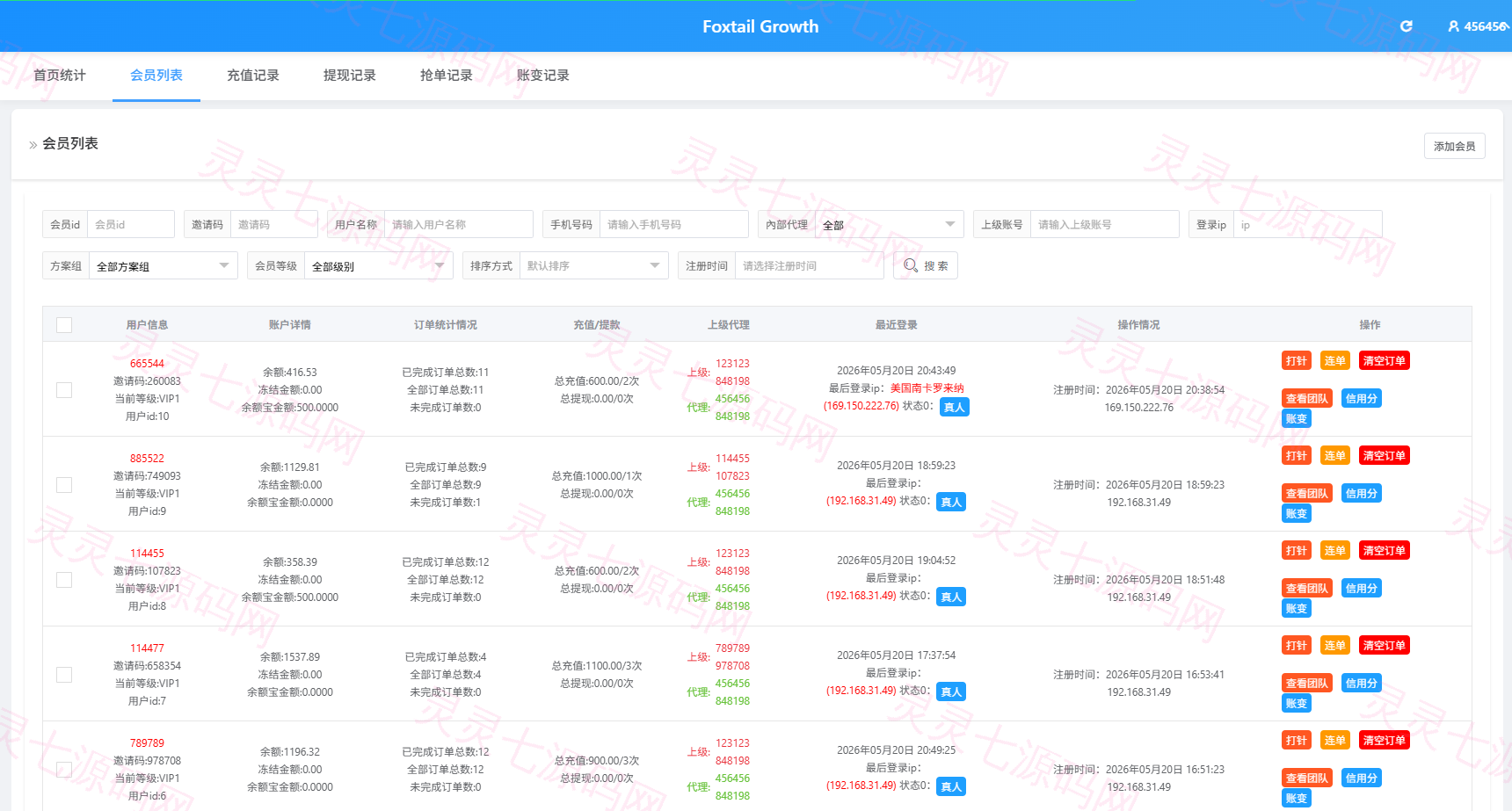Image resolution: width=1512 pixels, height=811 pixels.
Task: Click 连单 for user 885522
Action: (1335, 455)
